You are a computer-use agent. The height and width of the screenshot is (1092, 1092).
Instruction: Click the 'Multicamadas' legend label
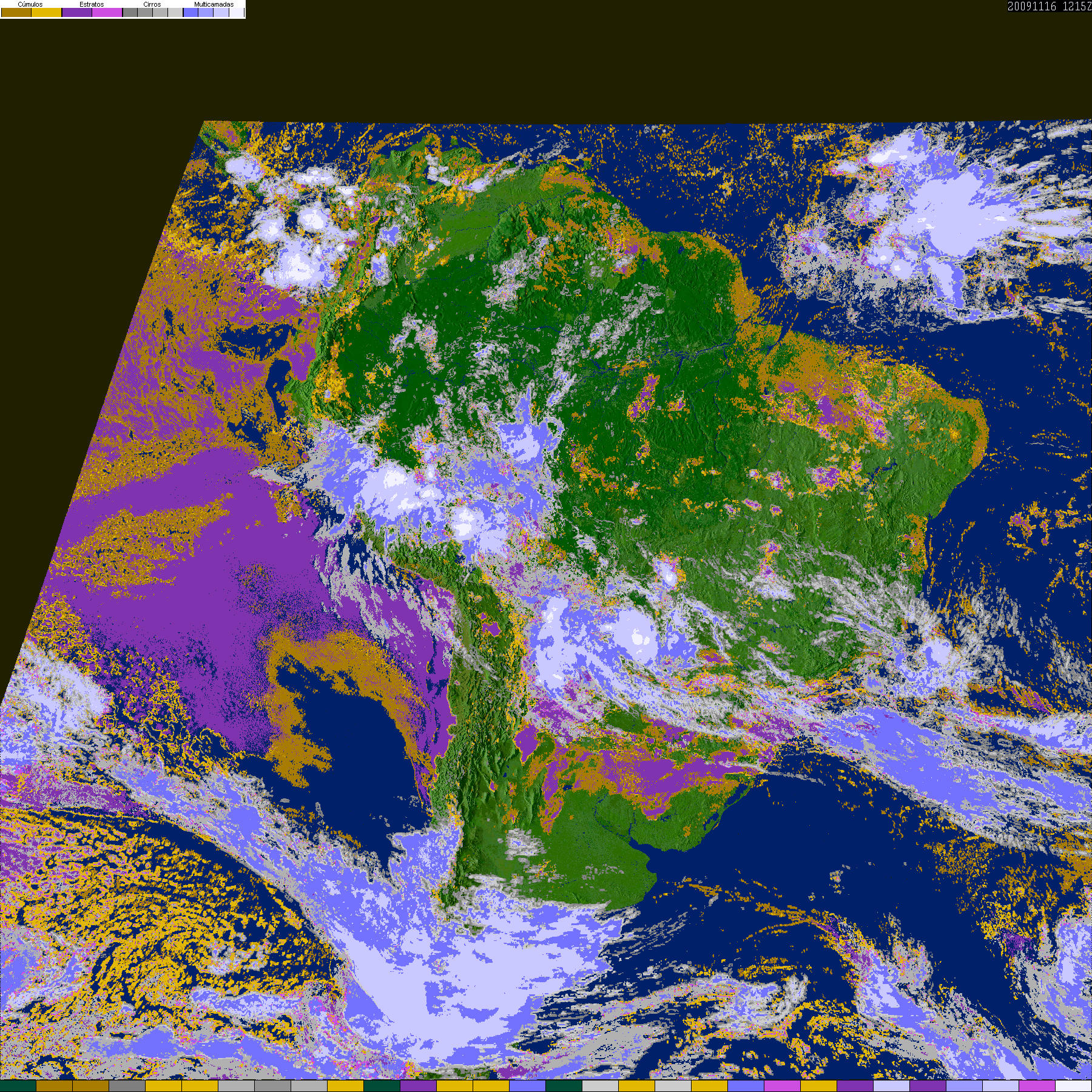click(214, 4)
